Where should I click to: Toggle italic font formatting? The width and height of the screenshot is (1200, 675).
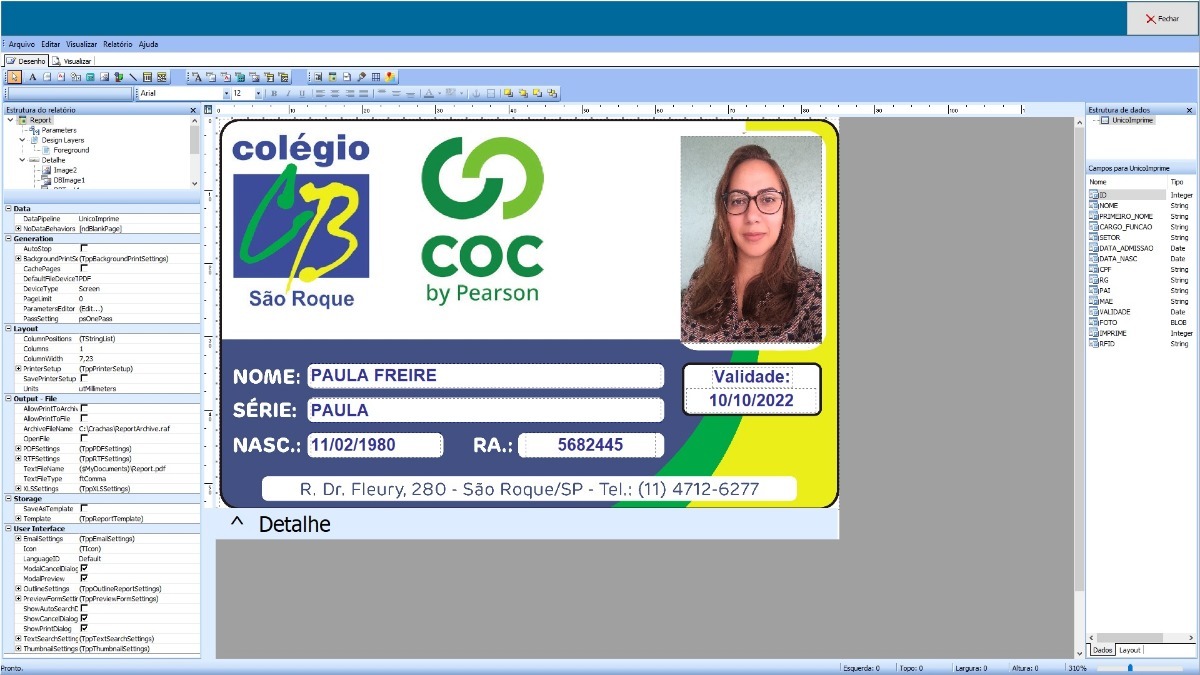(288, 93)
